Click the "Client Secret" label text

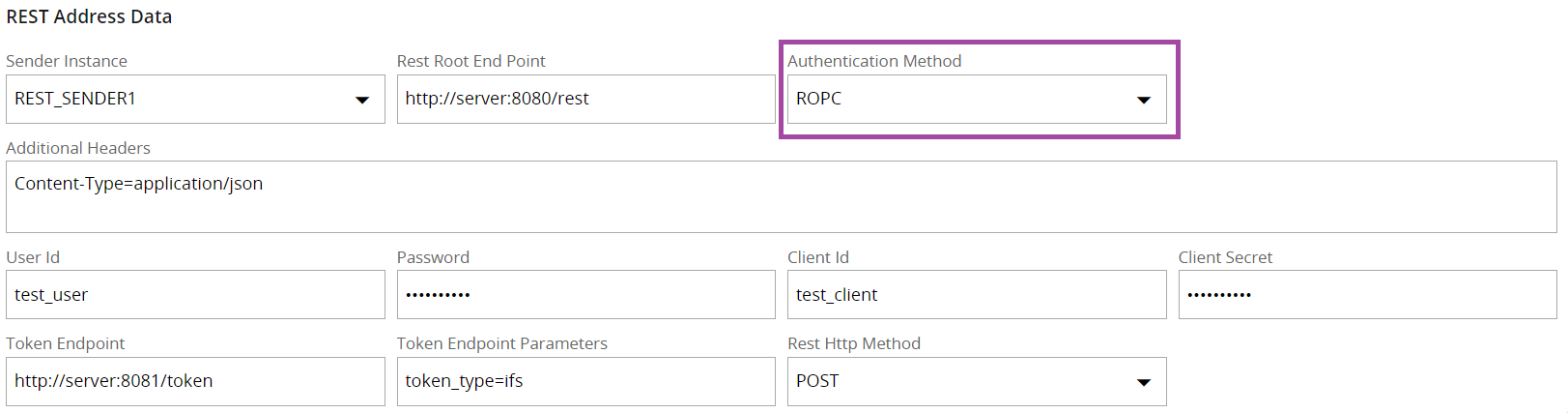click(x=1225, y=257)
